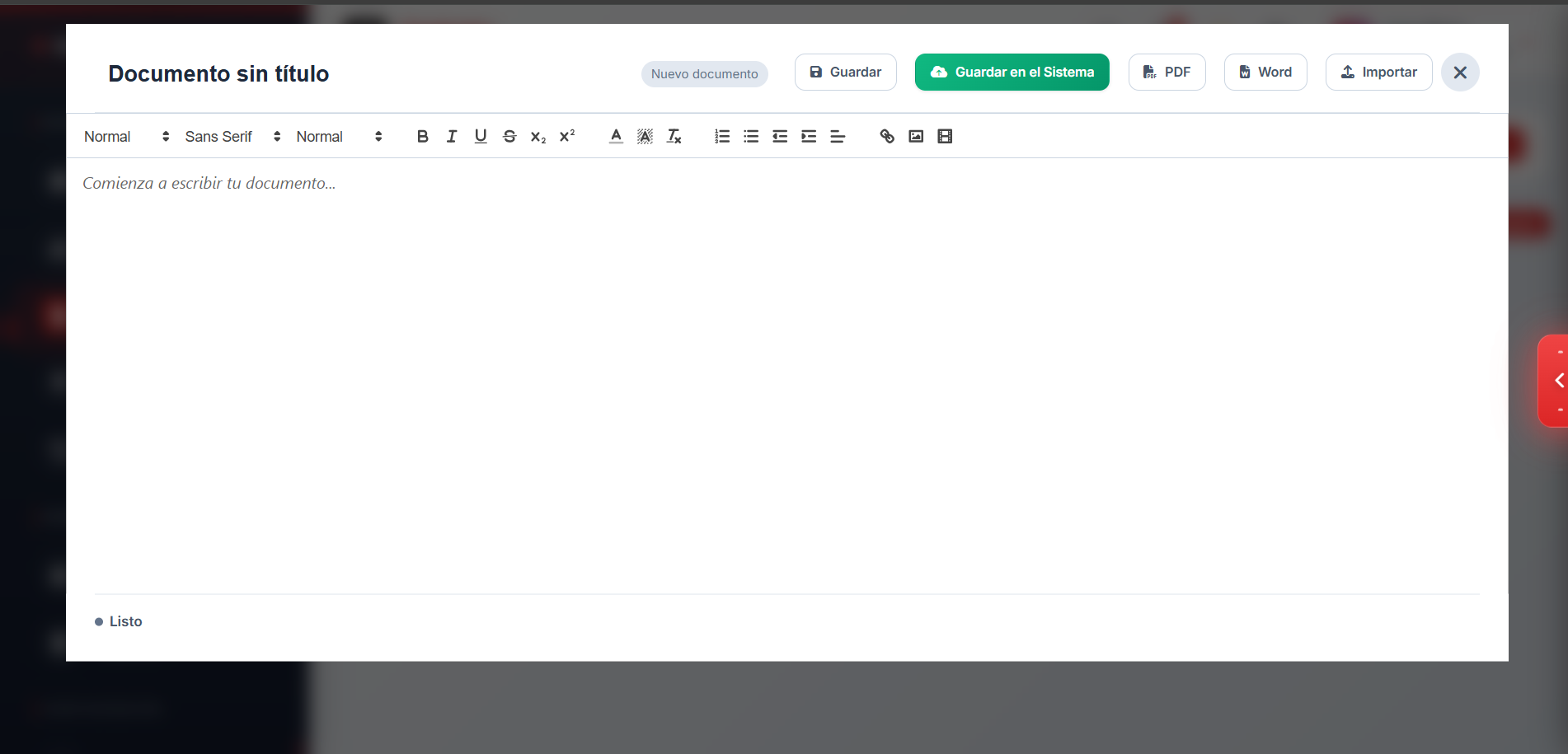The image size is (1568, 754).
Task: Close the document editor dialog
Action: (1460, 73)
